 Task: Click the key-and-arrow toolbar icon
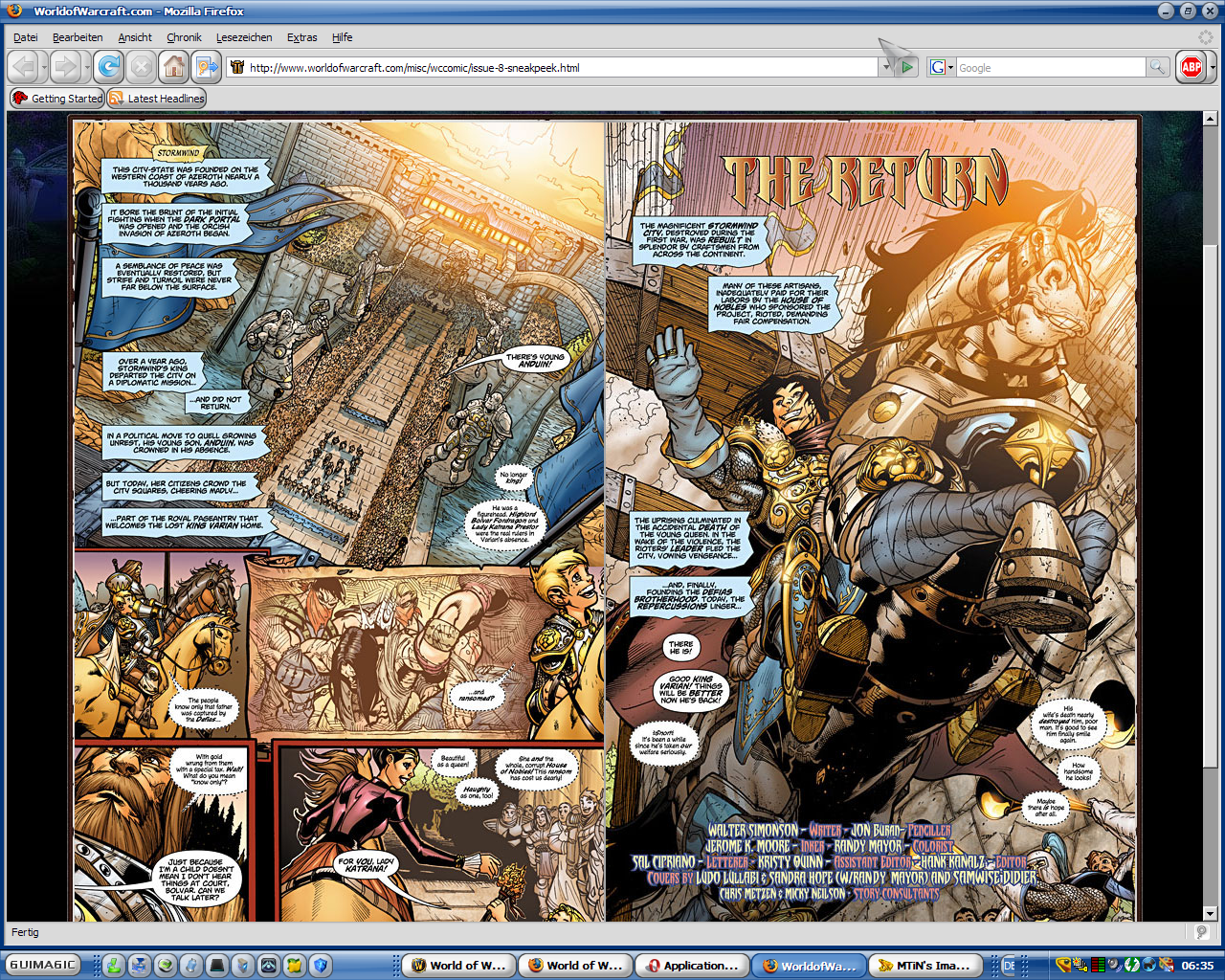206,66
